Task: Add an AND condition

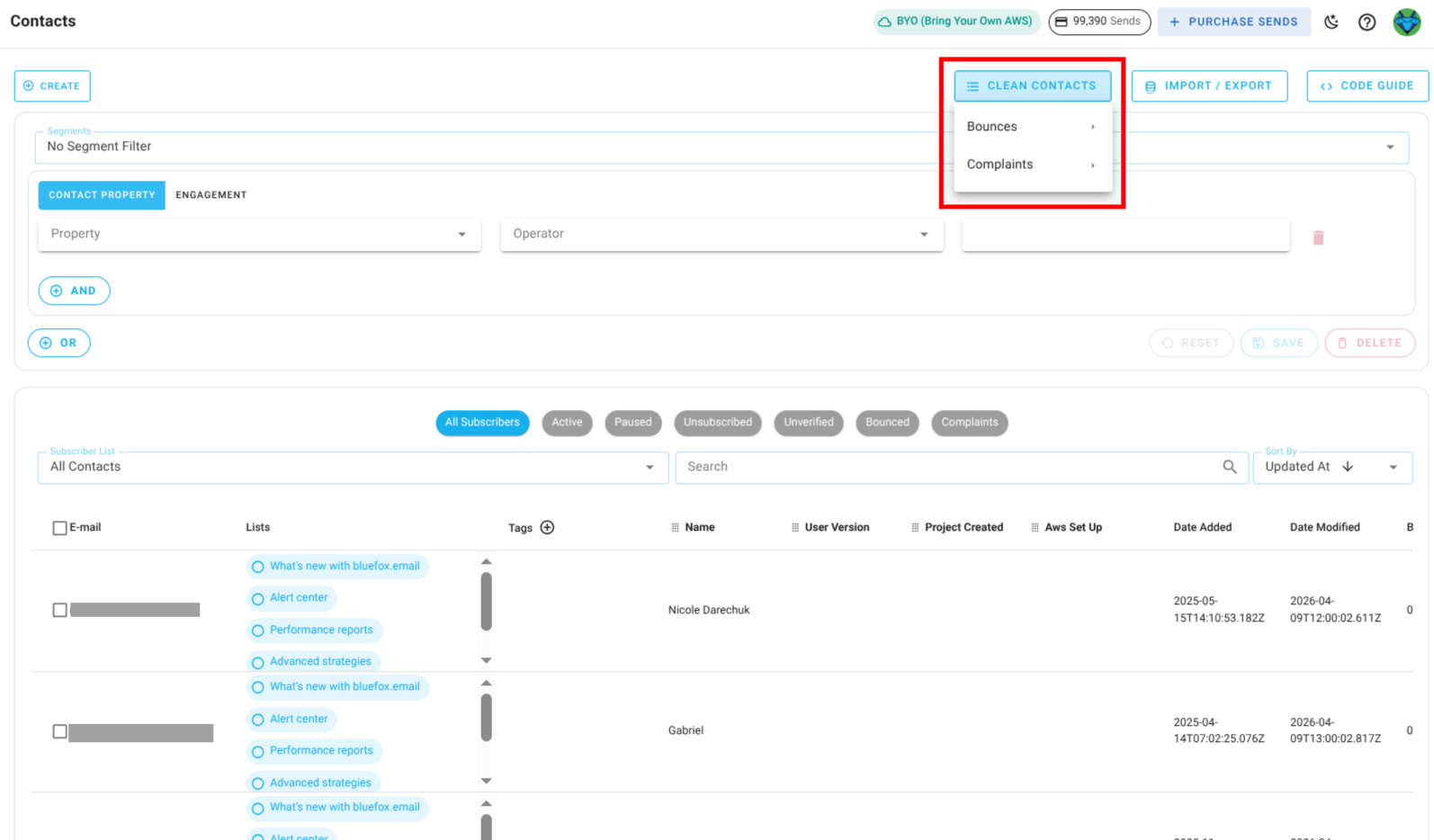Action: [75, 290]
